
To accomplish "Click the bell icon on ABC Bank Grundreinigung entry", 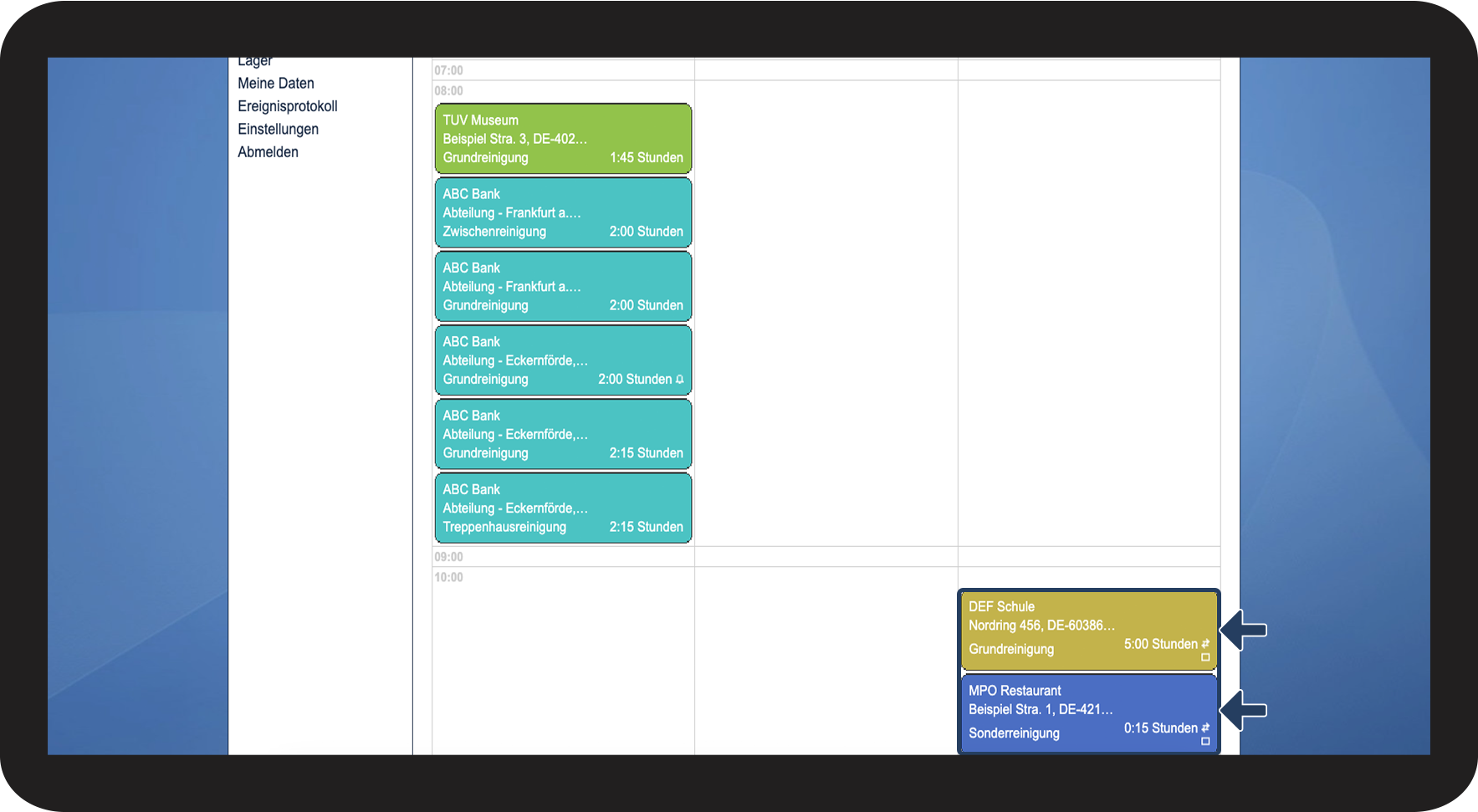I will click(679, 380).
